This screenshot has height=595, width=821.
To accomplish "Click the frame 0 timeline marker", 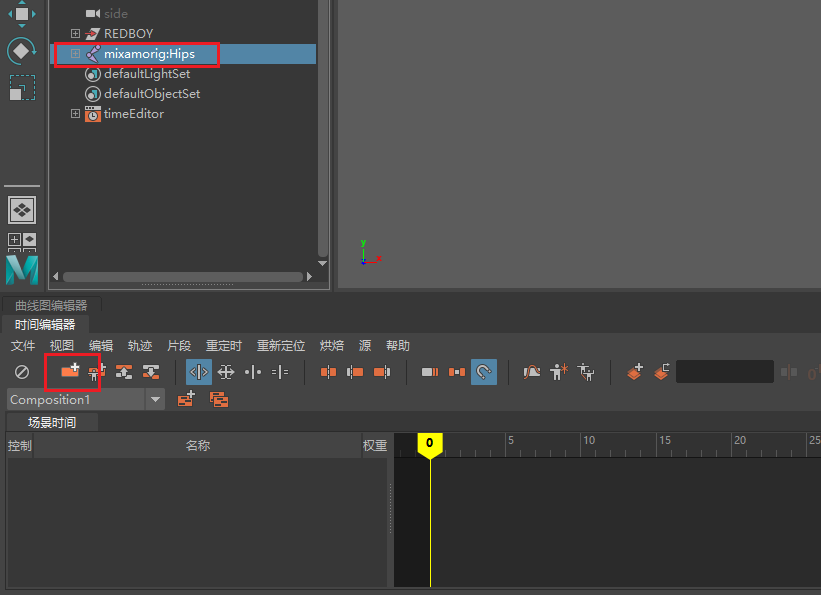I will [430, 443].
